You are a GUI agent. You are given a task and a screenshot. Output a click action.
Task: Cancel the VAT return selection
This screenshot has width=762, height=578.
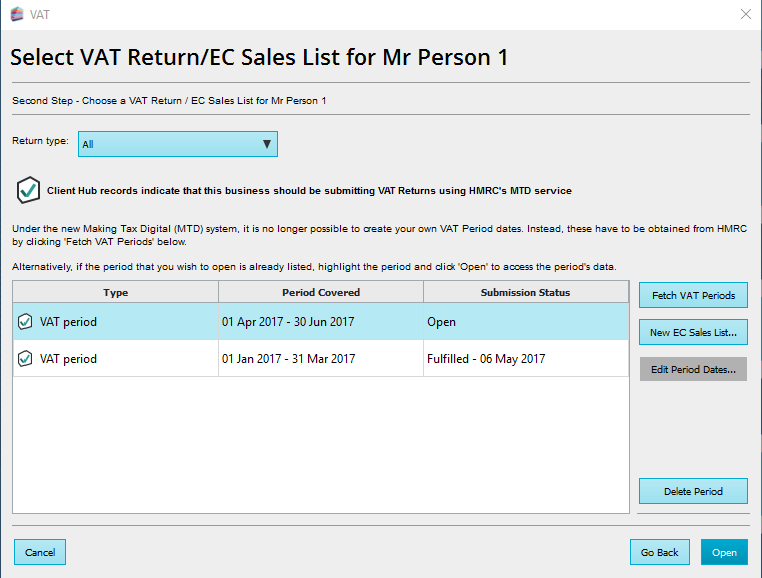(40, 552)
